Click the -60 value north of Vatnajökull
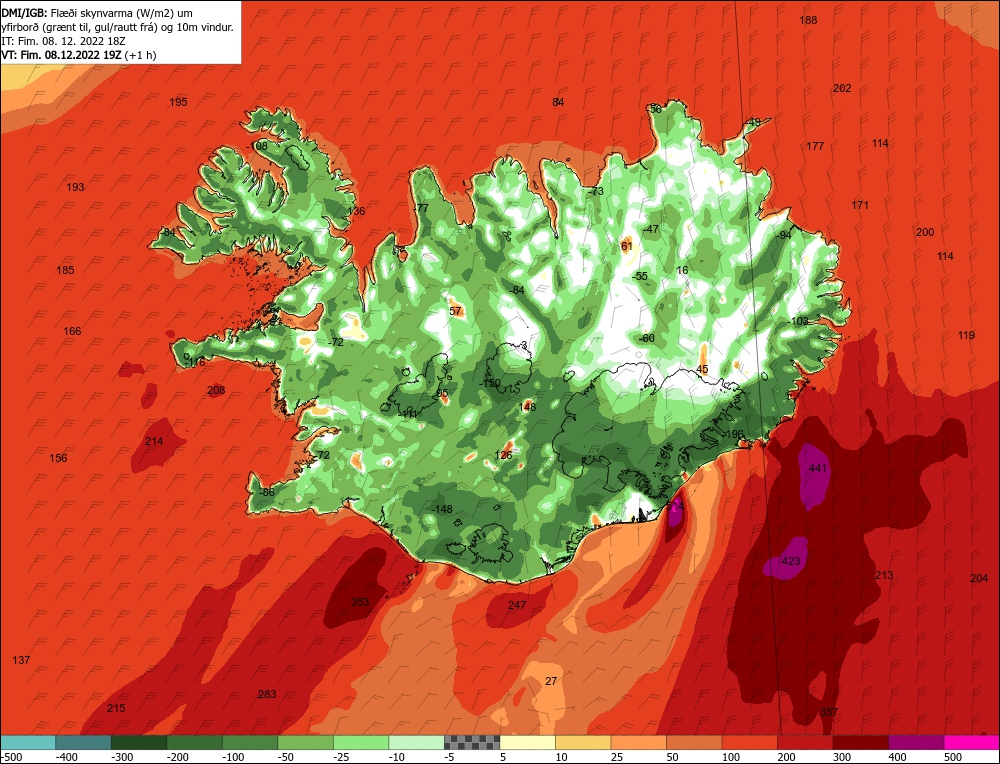This screenshot has width=1000, height=764. [647, 338]
